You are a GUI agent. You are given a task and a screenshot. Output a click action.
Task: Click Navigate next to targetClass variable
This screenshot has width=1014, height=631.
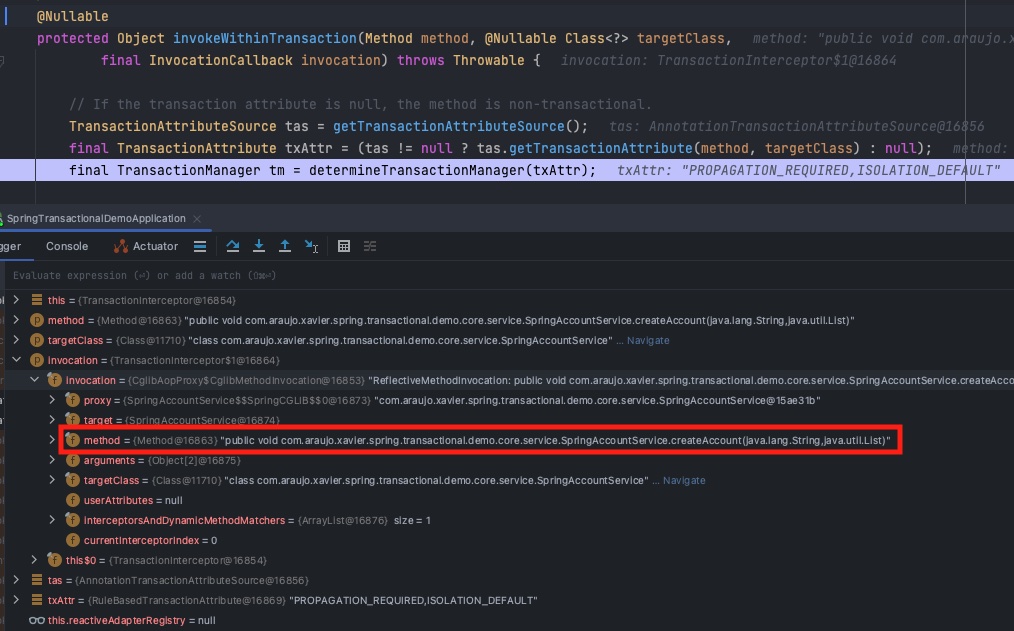click(x=647, y=340)
